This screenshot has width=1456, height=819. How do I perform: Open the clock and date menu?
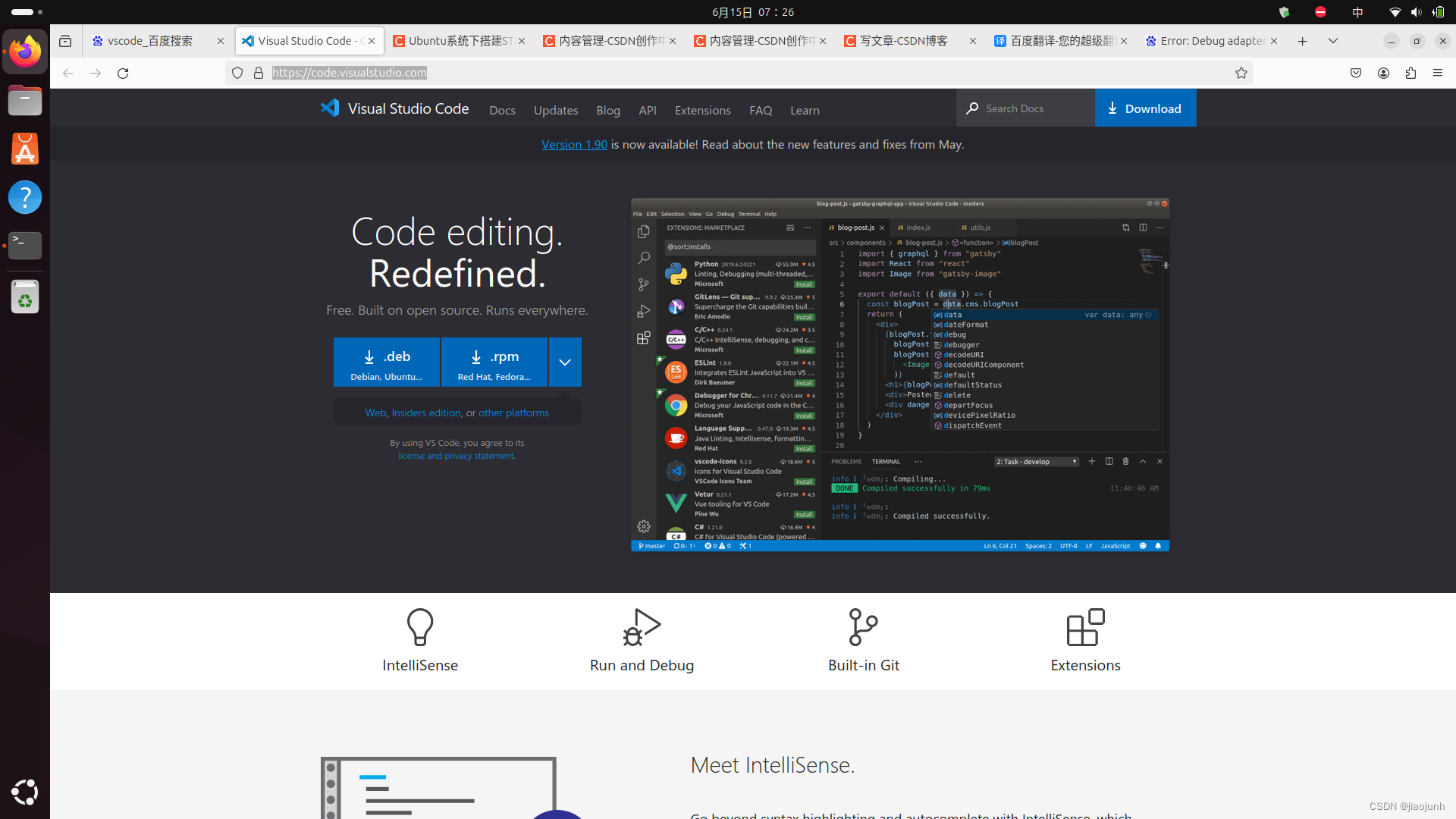tap(753, 12)
